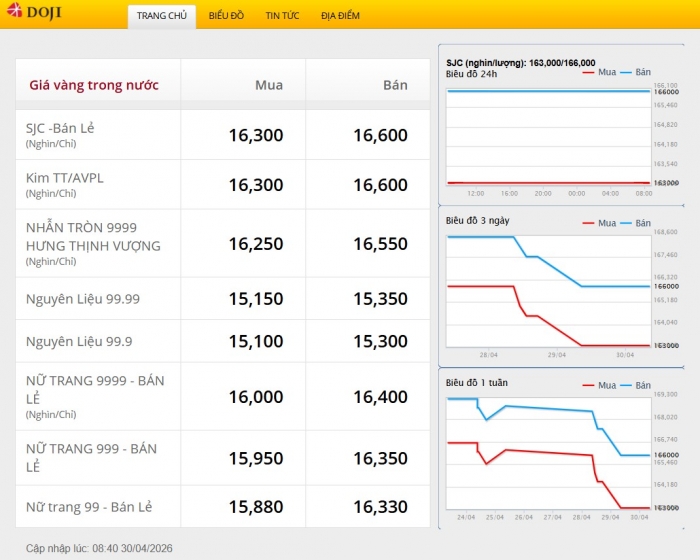Image resolution: width=700 pixels, height=560 pixels.
Task: Go to the TIN TỨC tab
Action: (282, 16)
